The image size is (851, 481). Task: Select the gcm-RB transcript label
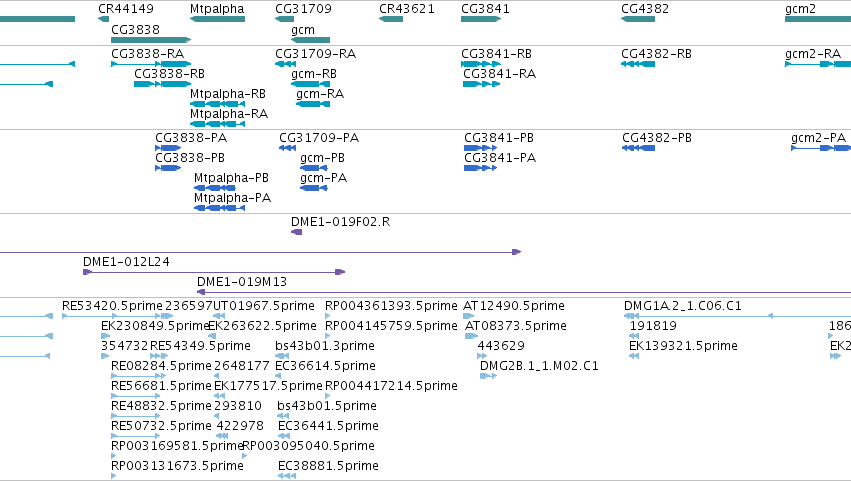(x=314, y=74)
